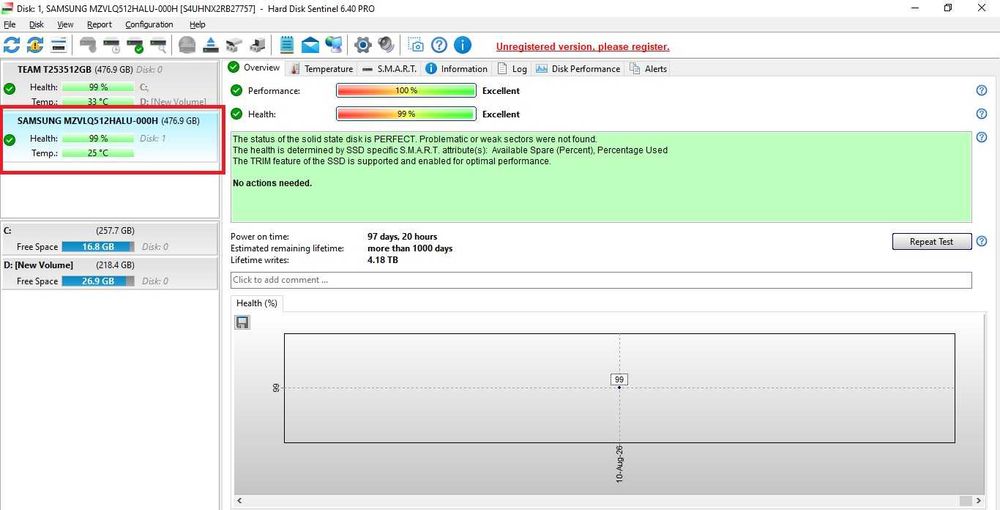Open the File menu
This screenshot has height=510, width=1000.
pos(10,24)
